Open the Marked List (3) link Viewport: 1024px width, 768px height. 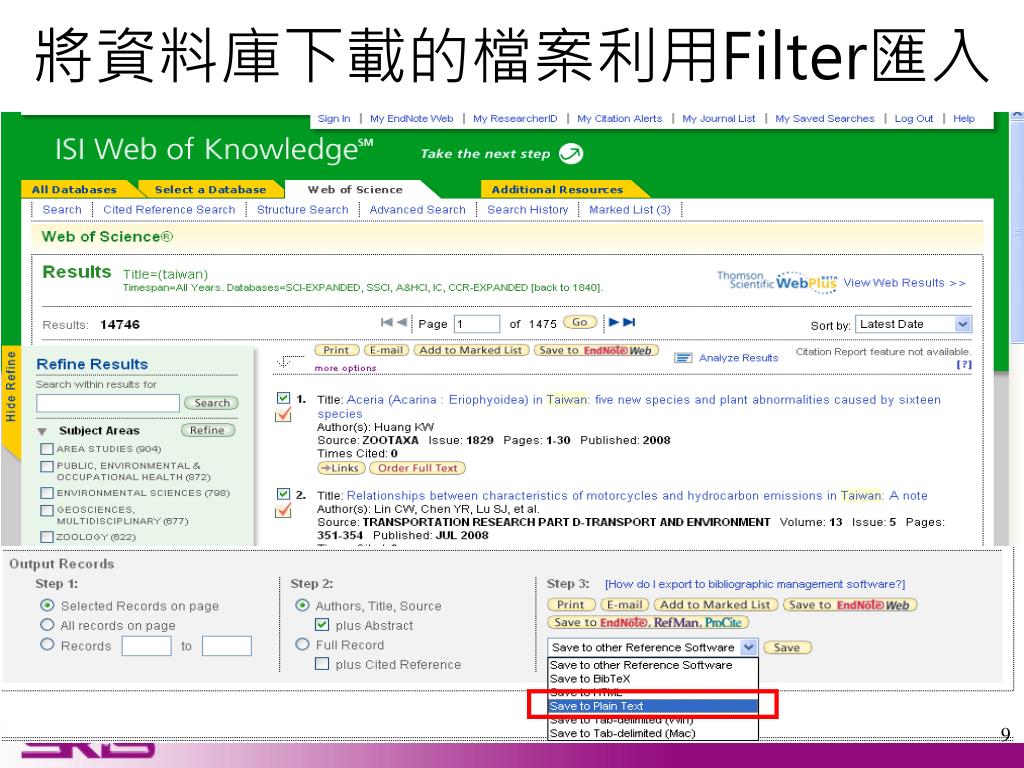[630, 210]
